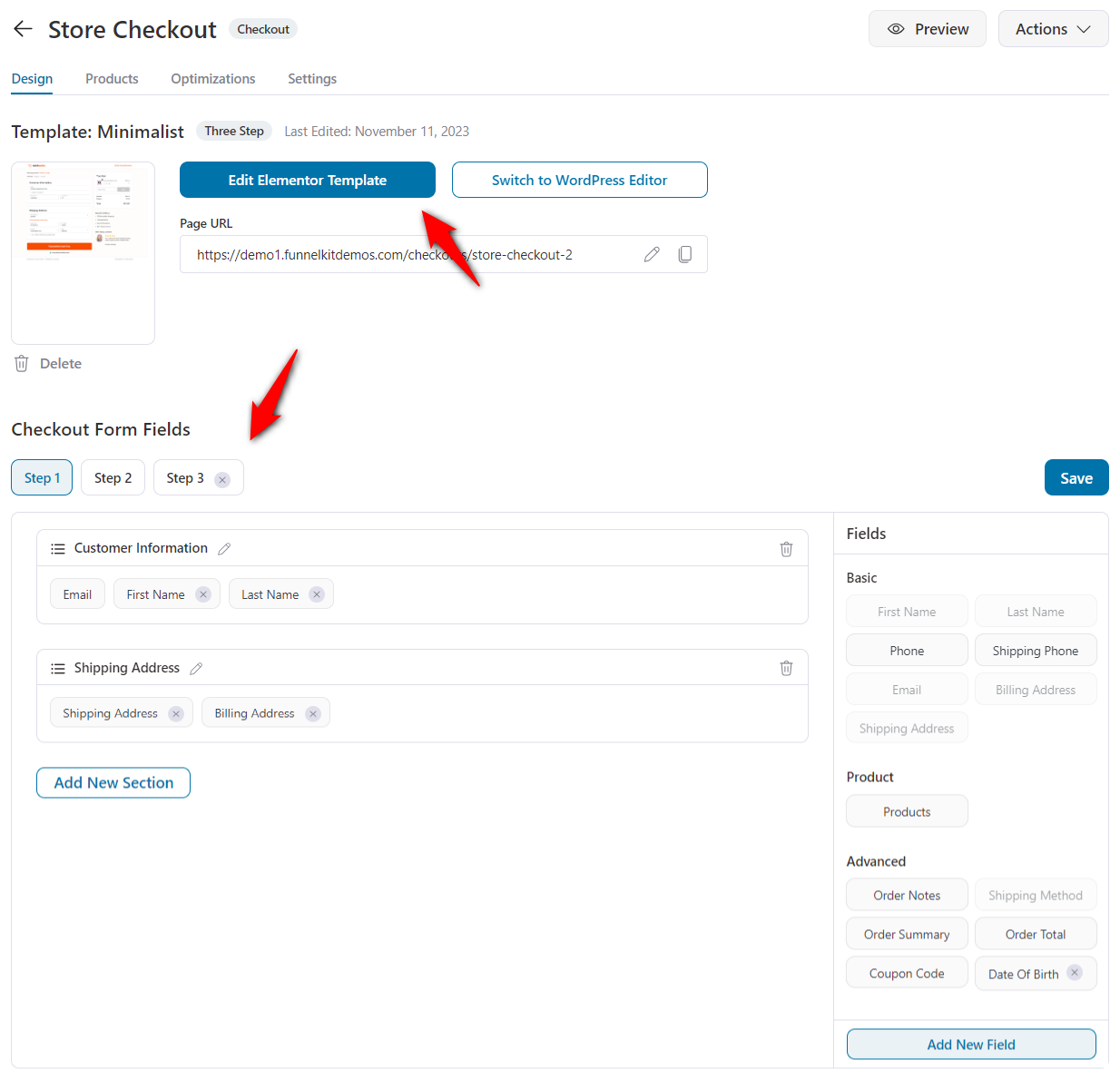Switch to the Optimizations tab
This screenshot has width=1120, height=1079.
tap(212, 79)
